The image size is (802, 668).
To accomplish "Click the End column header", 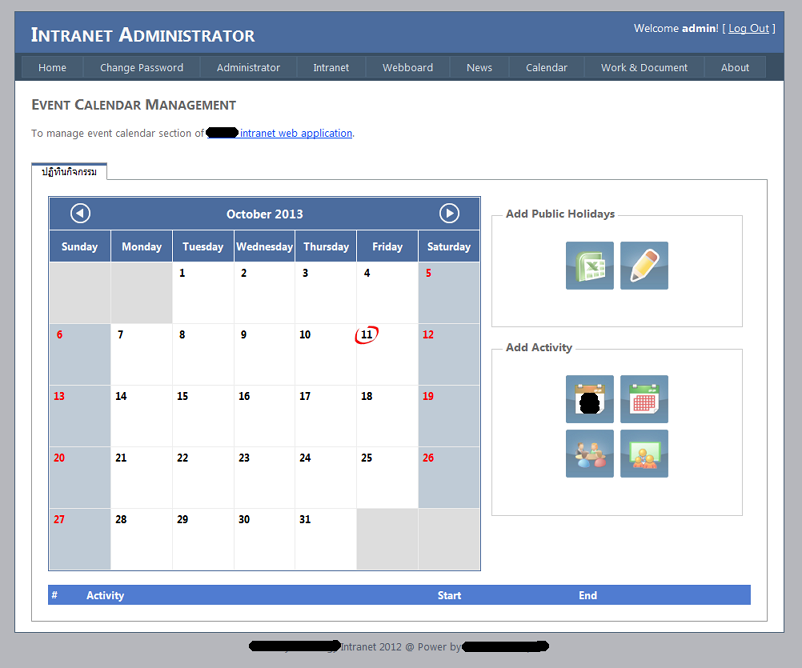I will 588,595.
